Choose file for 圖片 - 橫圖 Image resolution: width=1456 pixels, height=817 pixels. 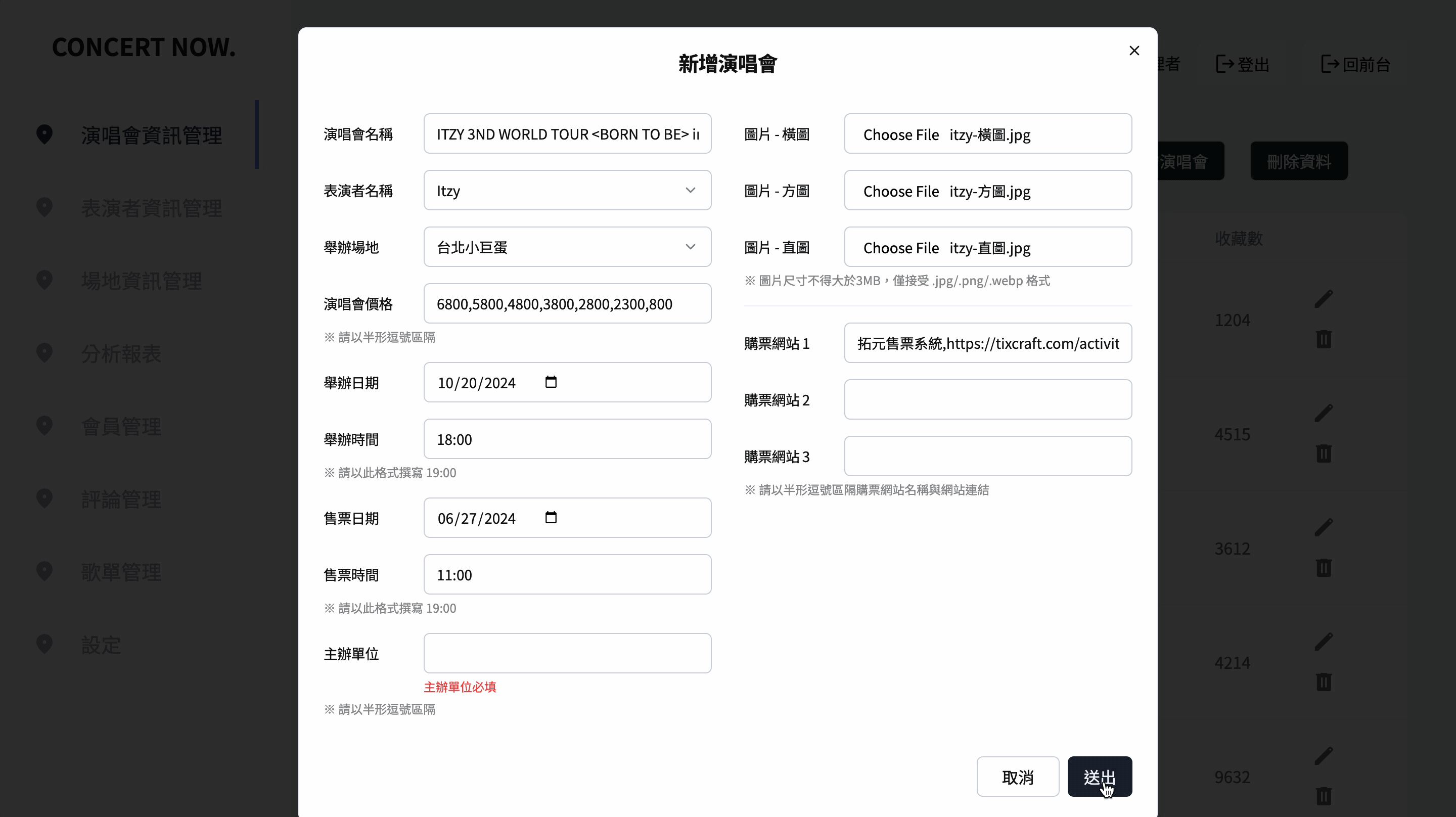coord(900,134)
